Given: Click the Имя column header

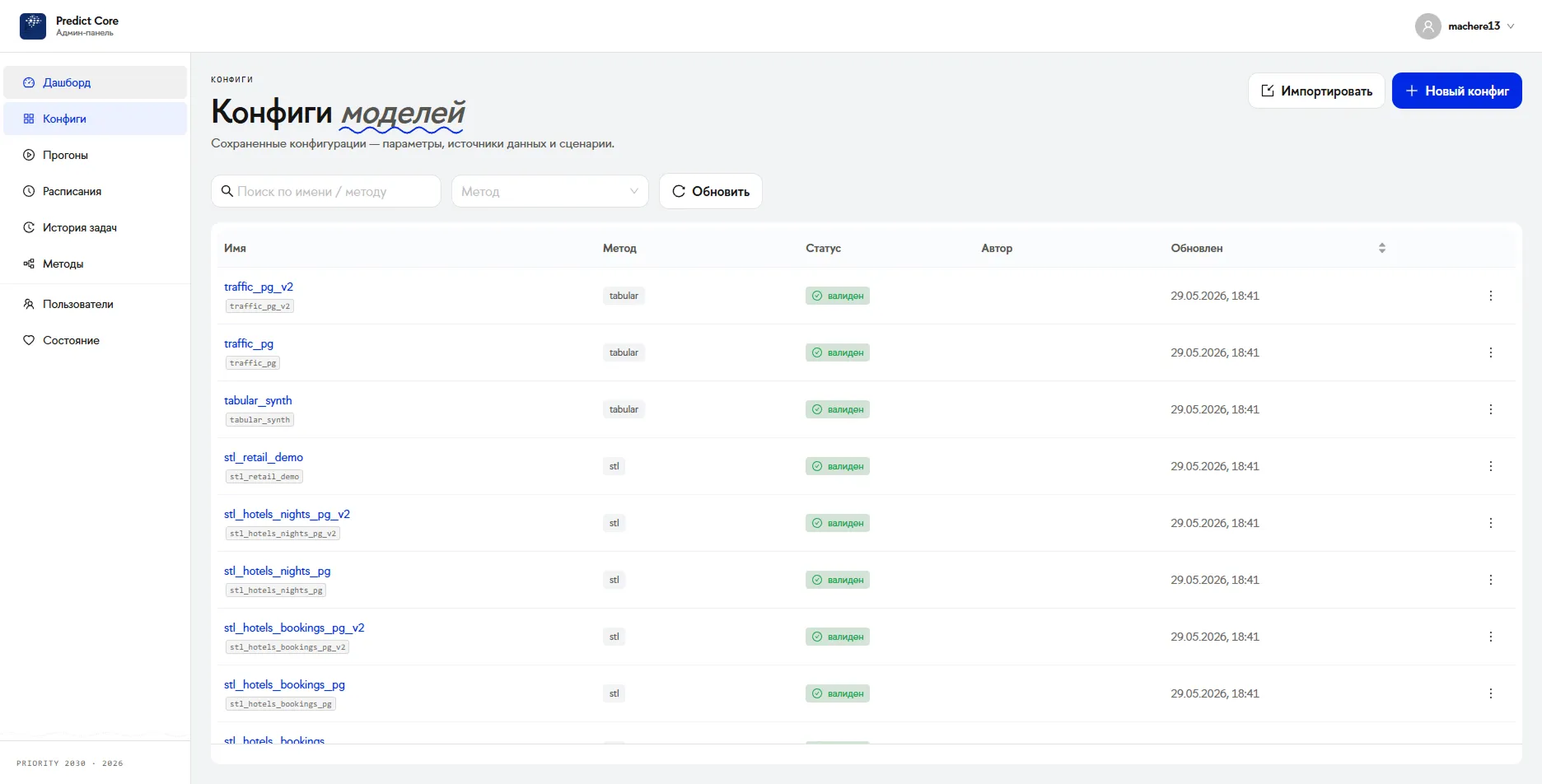Looking at the screenshot, I should (235, 248).
